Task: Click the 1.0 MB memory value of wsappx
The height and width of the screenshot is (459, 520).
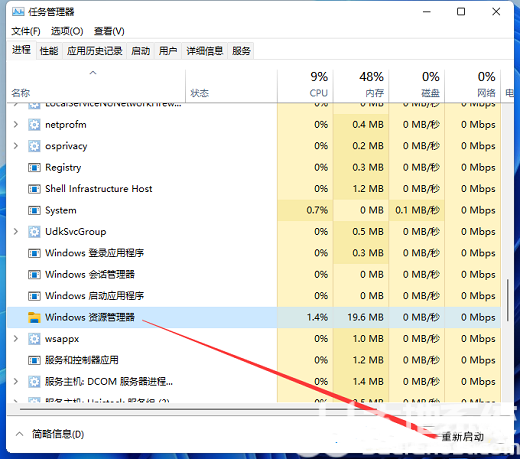Action: point(368,339)
